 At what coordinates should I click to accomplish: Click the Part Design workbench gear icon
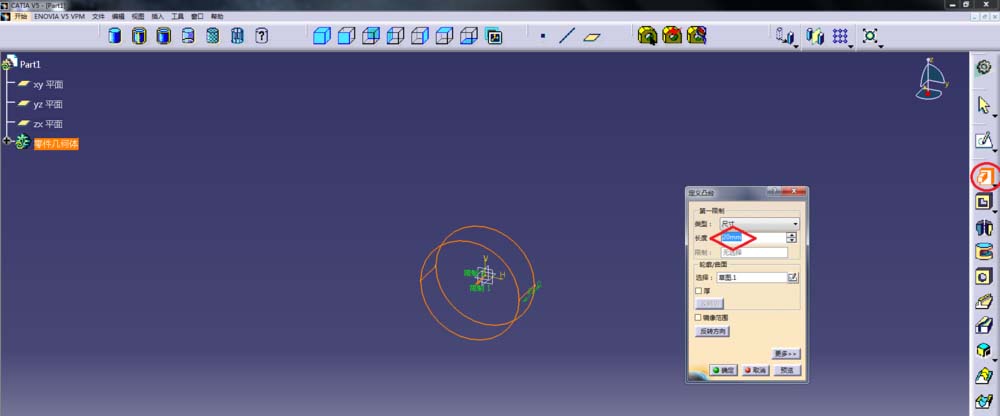tap(983, 67)
